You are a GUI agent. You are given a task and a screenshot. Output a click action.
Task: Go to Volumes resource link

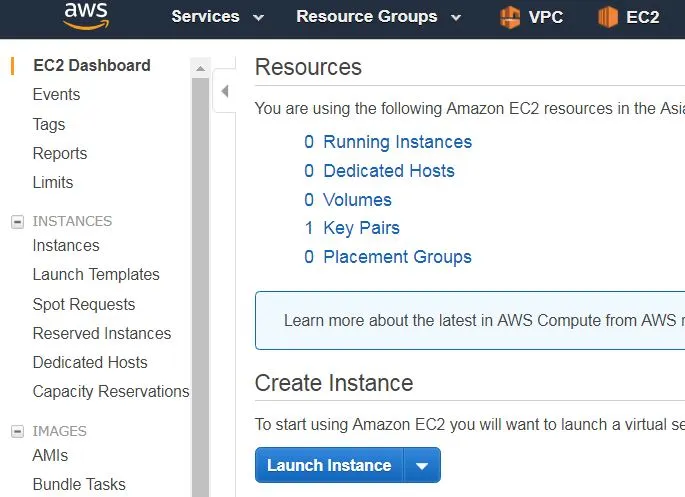pos(357,200)
